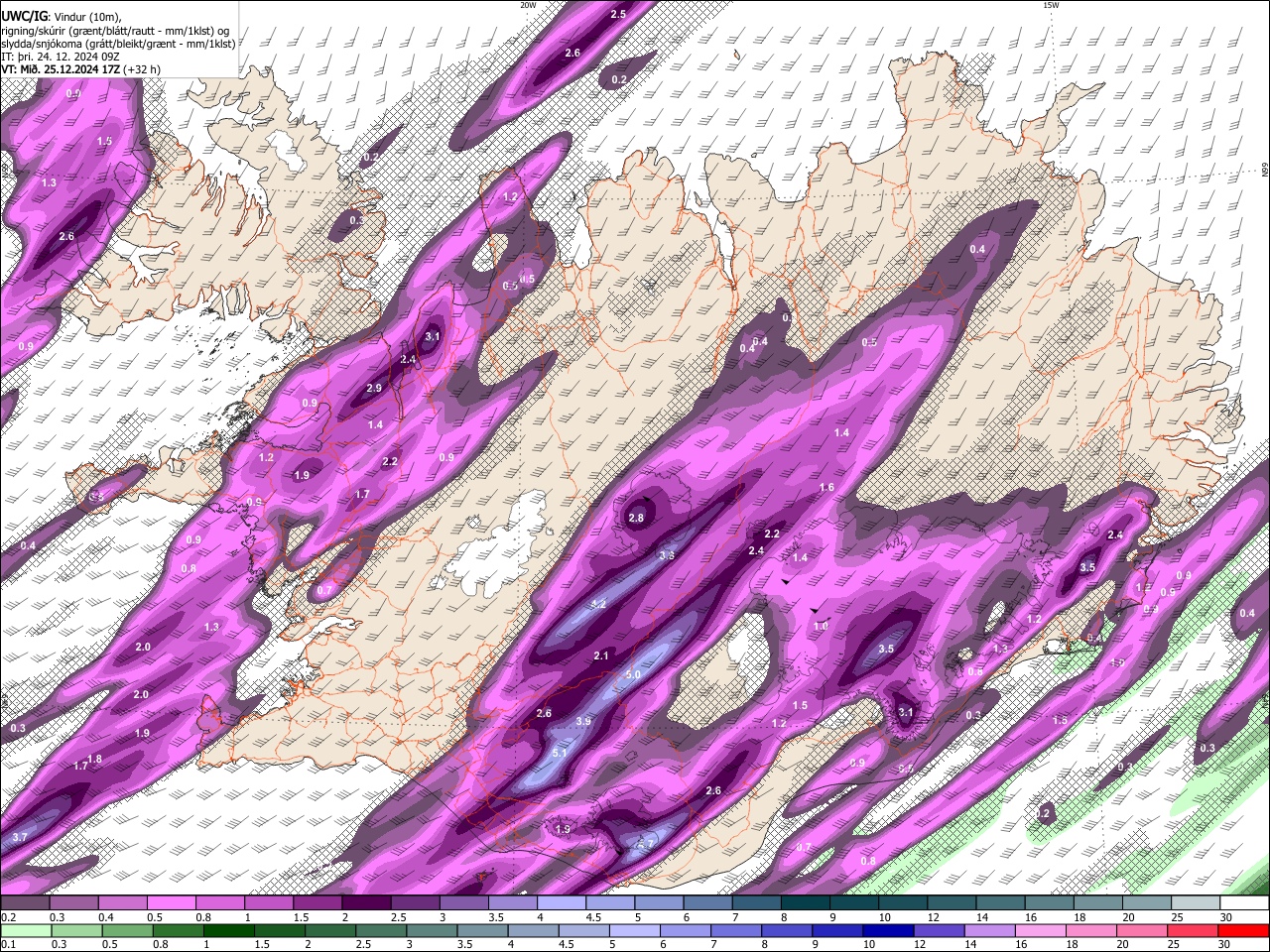The width and height of the screenshot is (1270, 952).
Task: Click the grey-teal swatch labeled 18 in upper legend
Action: click(1098, 903)
